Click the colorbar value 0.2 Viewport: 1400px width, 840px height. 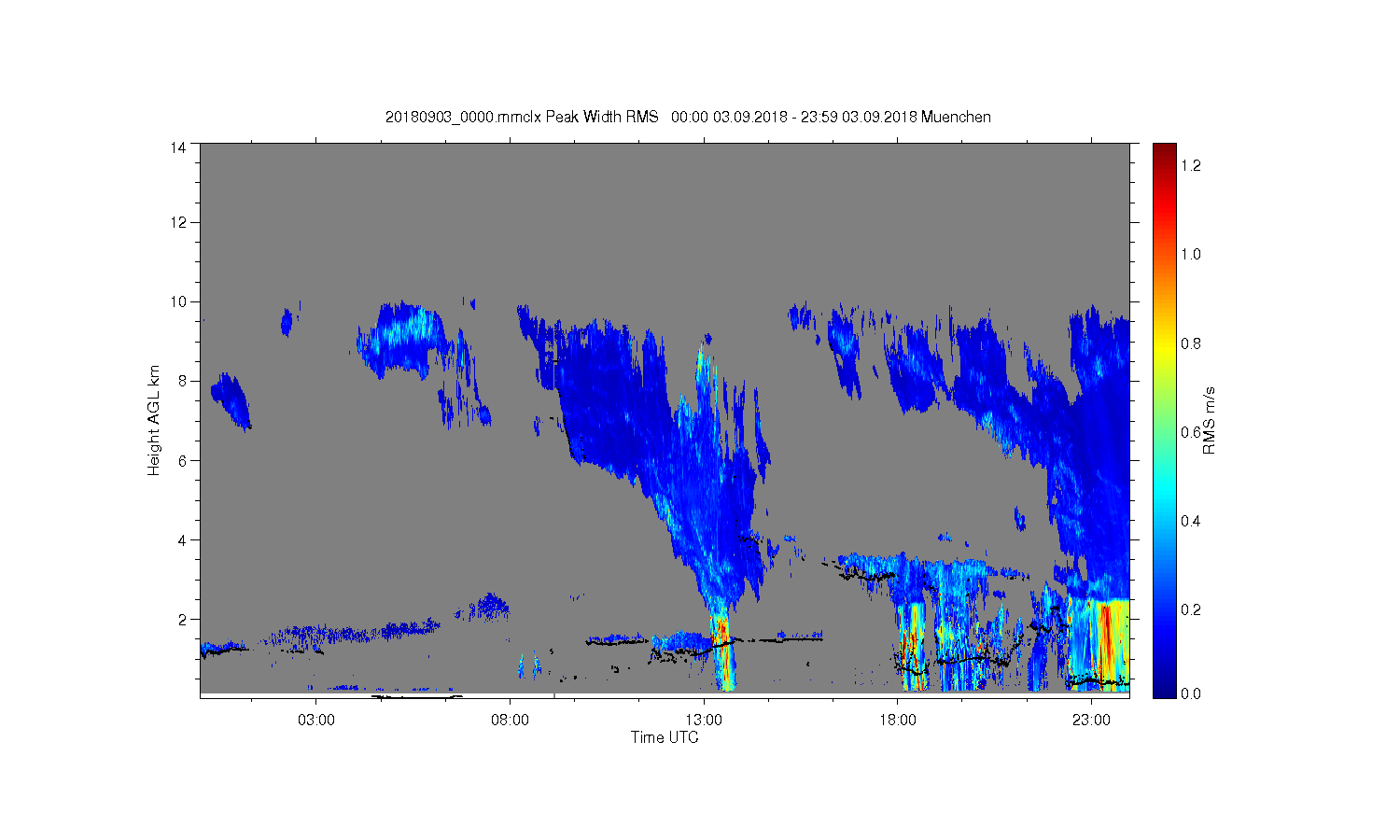point(1191,609)
